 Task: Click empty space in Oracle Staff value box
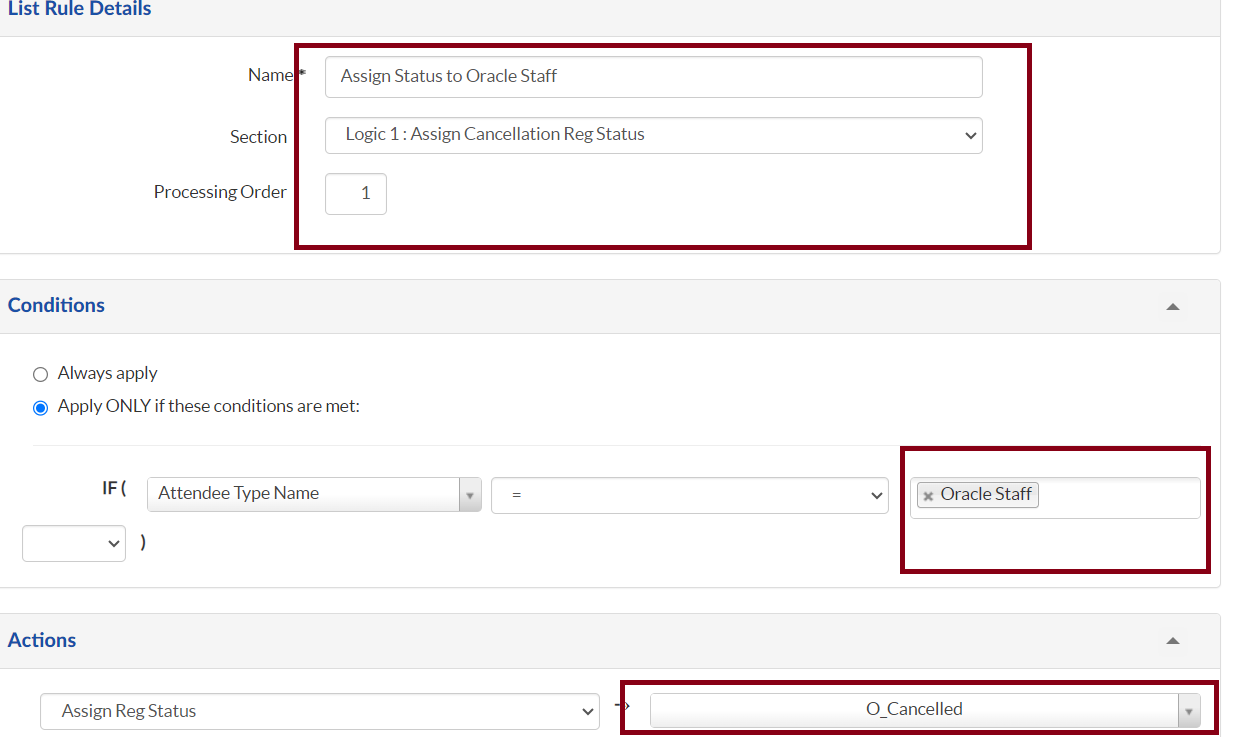coord(1118,497)
